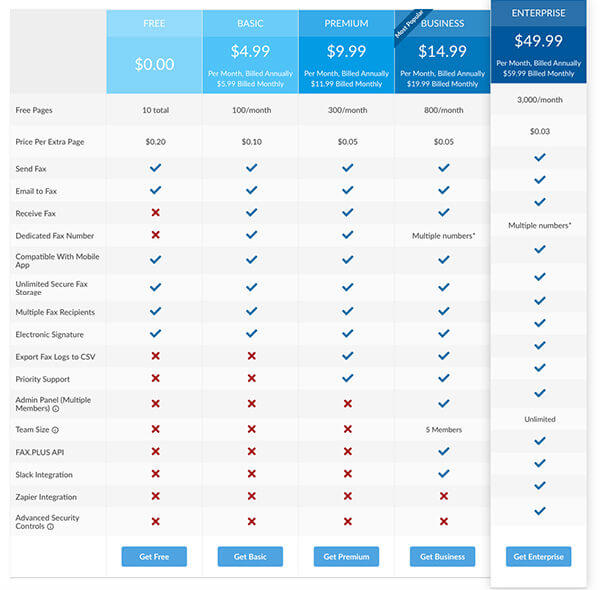
Task: Select the Get Business button
Action: 442,556
